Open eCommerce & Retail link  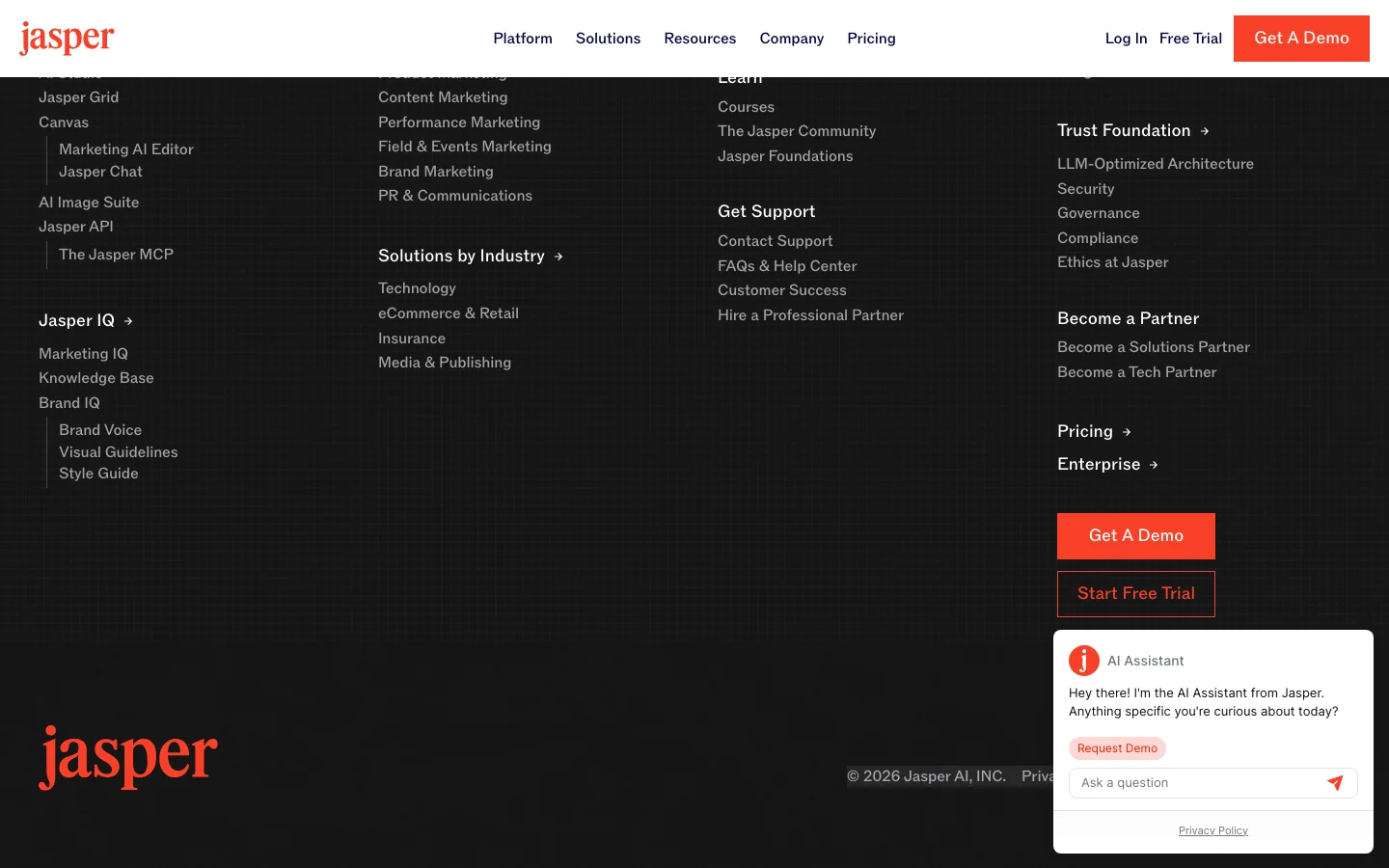click(449, 313)
